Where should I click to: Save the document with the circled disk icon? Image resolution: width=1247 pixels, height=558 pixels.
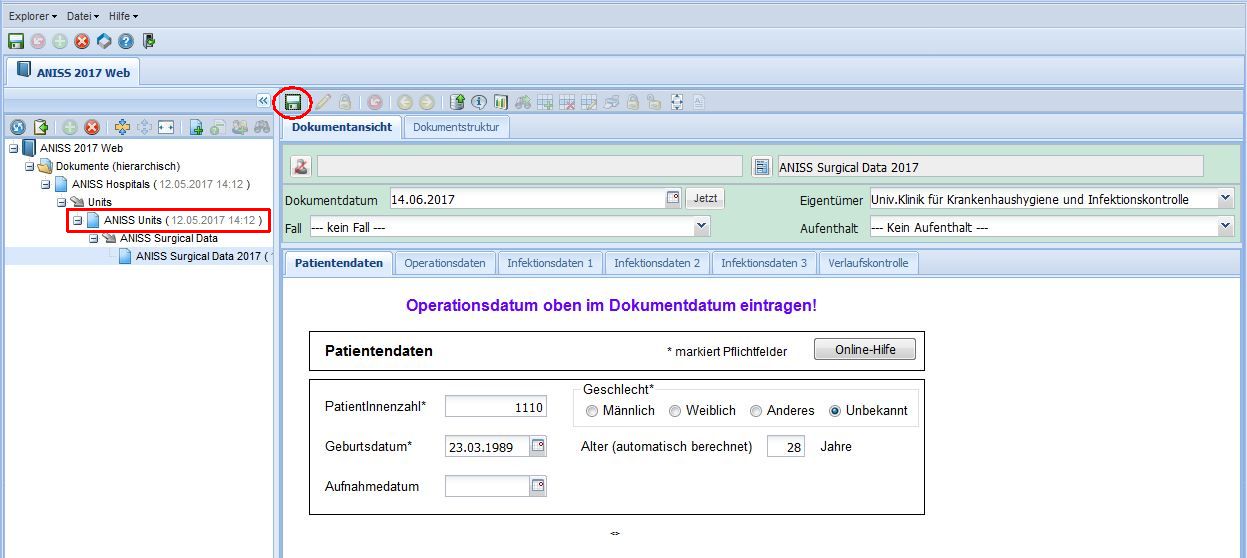coord(293,102)
